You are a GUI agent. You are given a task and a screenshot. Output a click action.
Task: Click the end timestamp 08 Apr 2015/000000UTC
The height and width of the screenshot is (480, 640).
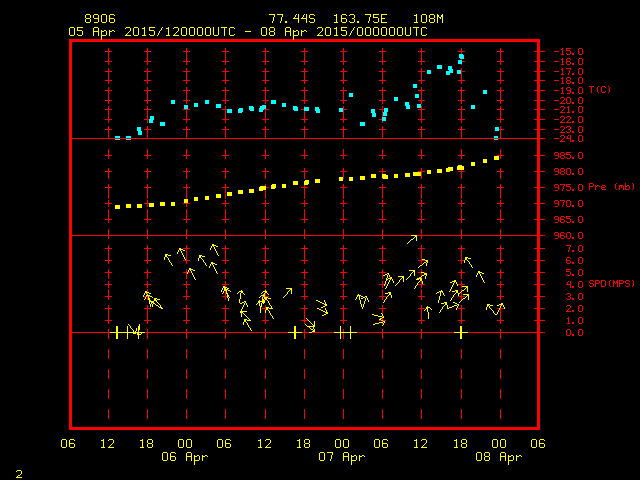coord(344,32)
